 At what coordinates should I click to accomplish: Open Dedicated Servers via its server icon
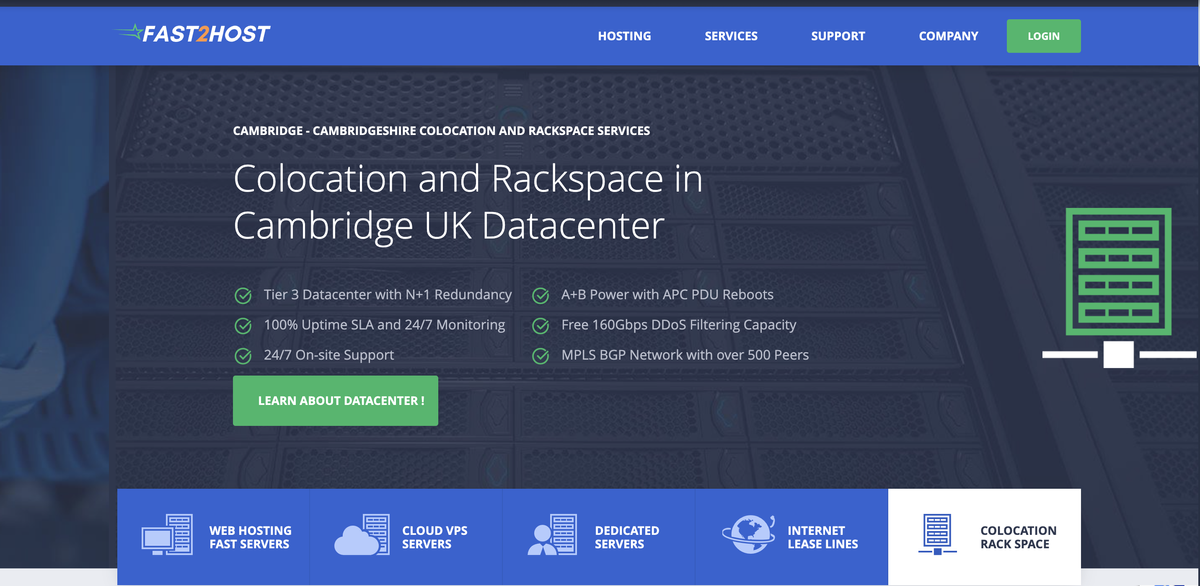click(554, 534)
